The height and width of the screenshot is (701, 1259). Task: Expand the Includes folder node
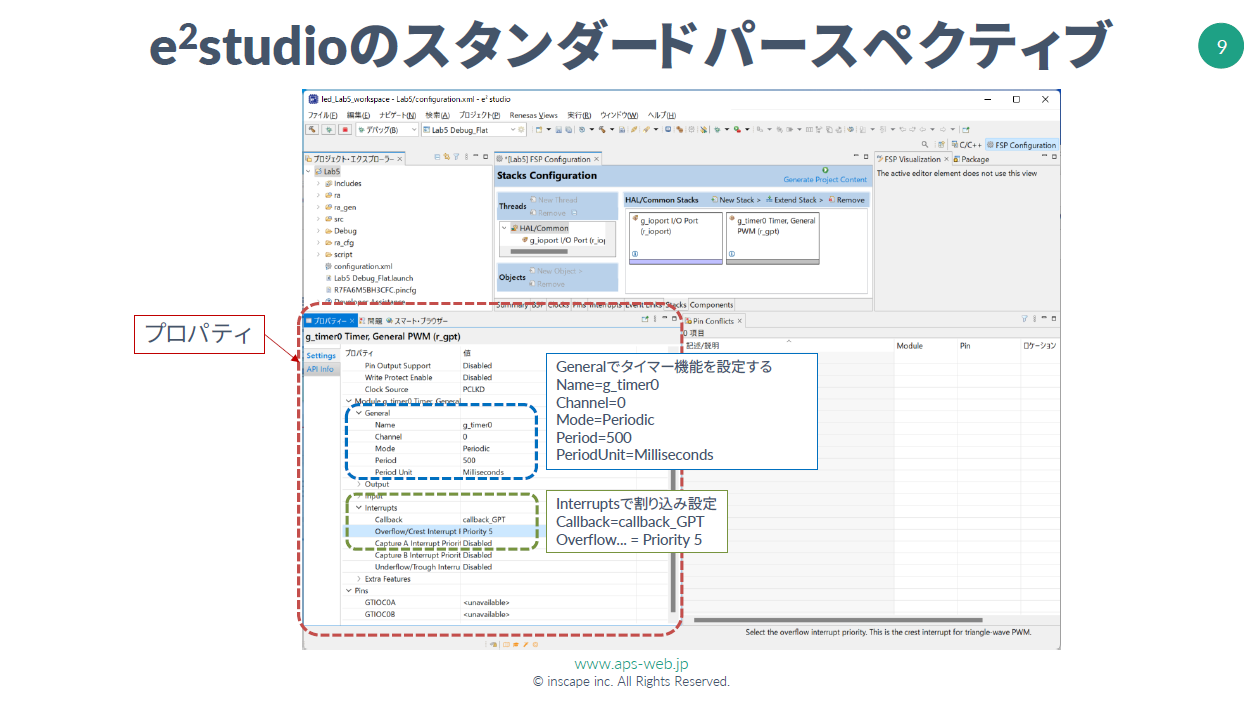coord(318,183)
